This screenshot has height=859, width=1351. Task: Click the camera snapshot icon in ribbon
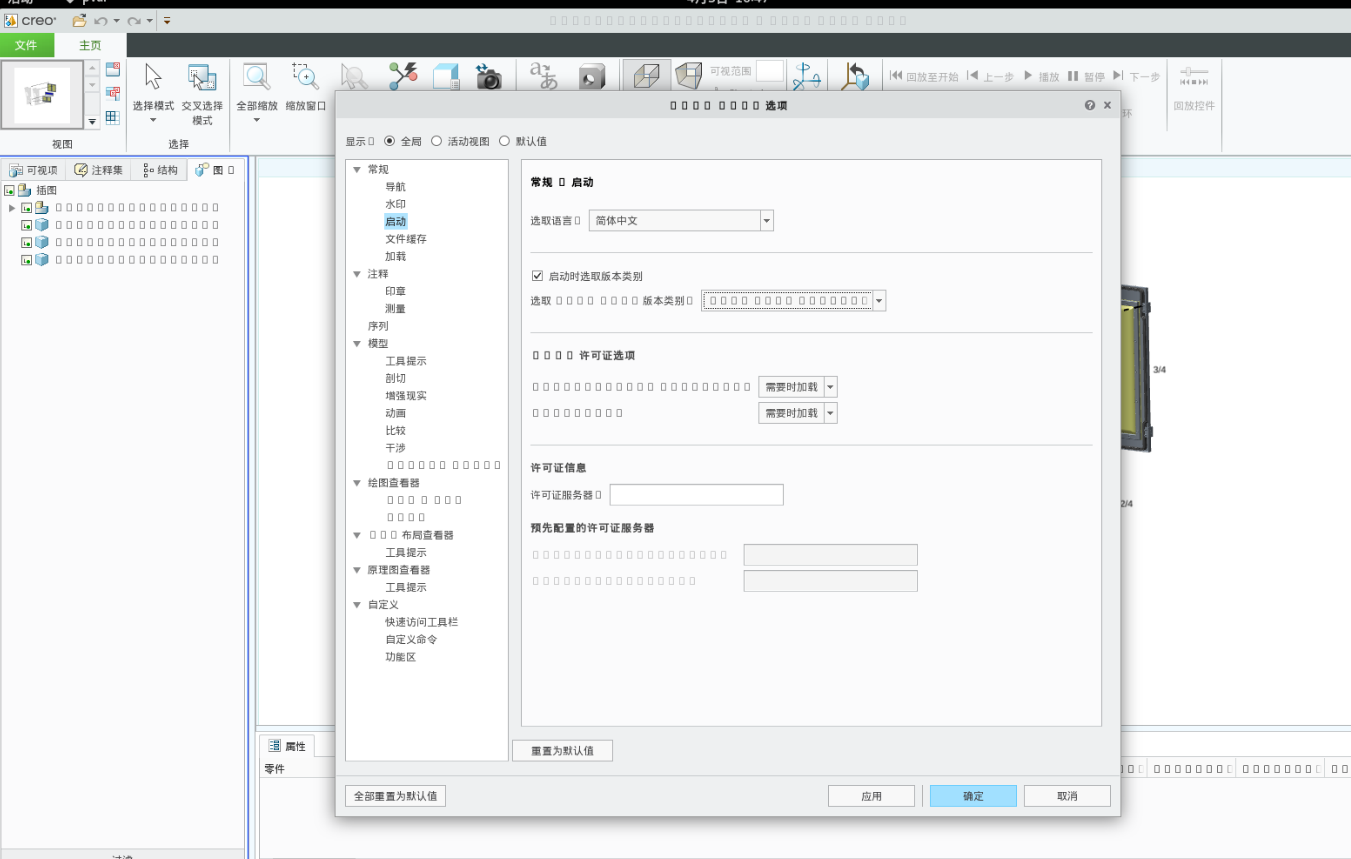click(488, 77)
